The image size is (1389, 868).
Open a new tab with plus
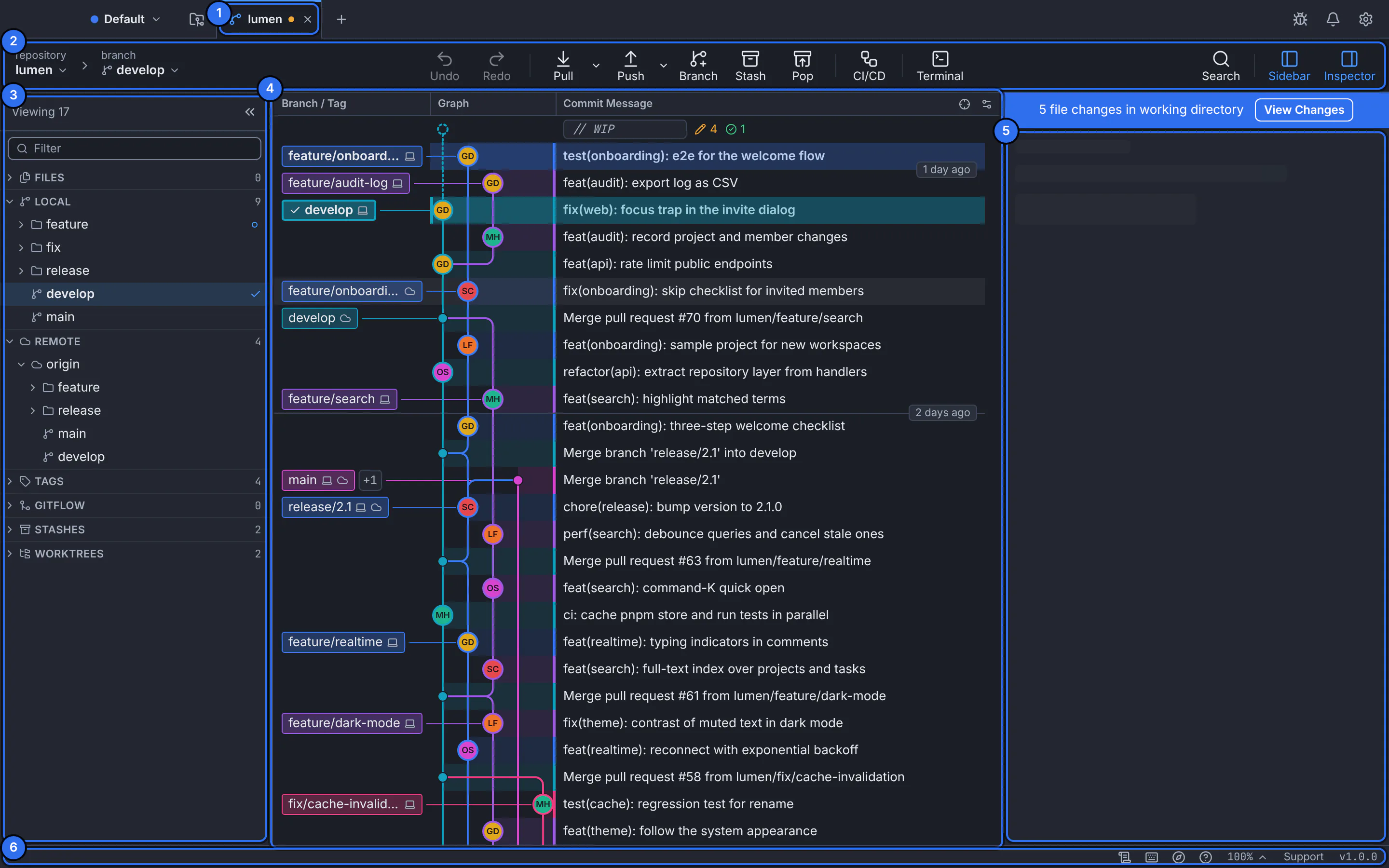click(341, 19)
